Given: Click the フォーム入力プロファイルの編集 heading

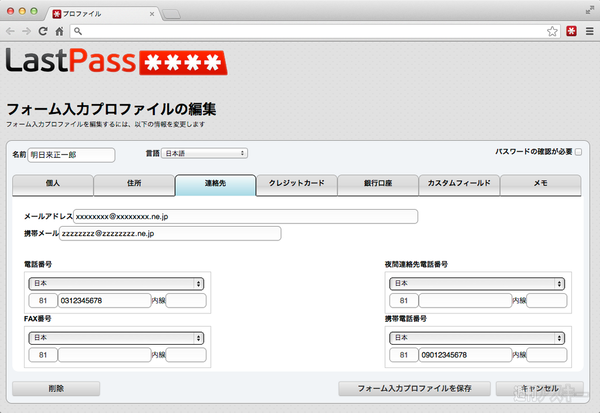Looking at the screenshot, I should [111, 109].
